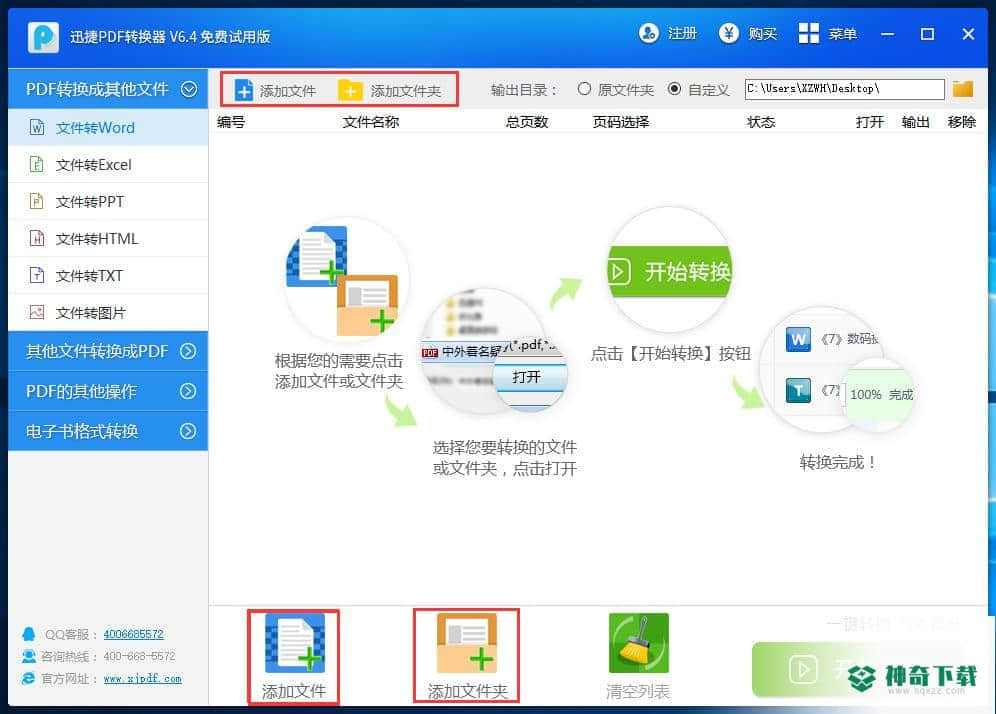Click the 开始转换 illustration in the guide
The image size is (996, 714).
coord(670,269)
